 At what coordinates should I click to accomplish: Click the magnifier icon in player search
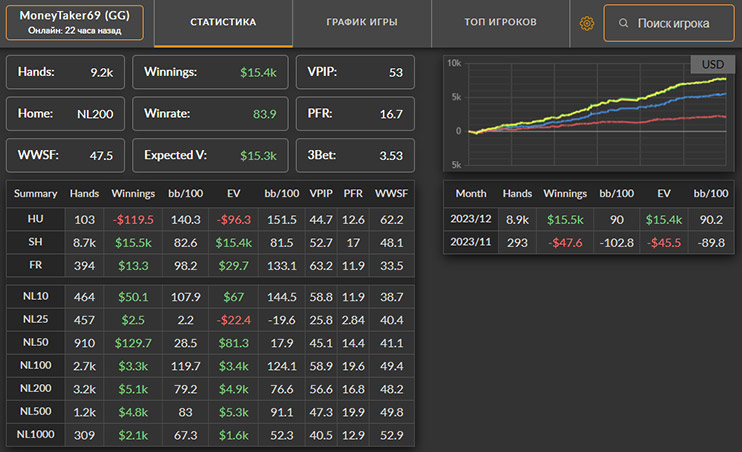pyautogui.click(x=623, y=22)
